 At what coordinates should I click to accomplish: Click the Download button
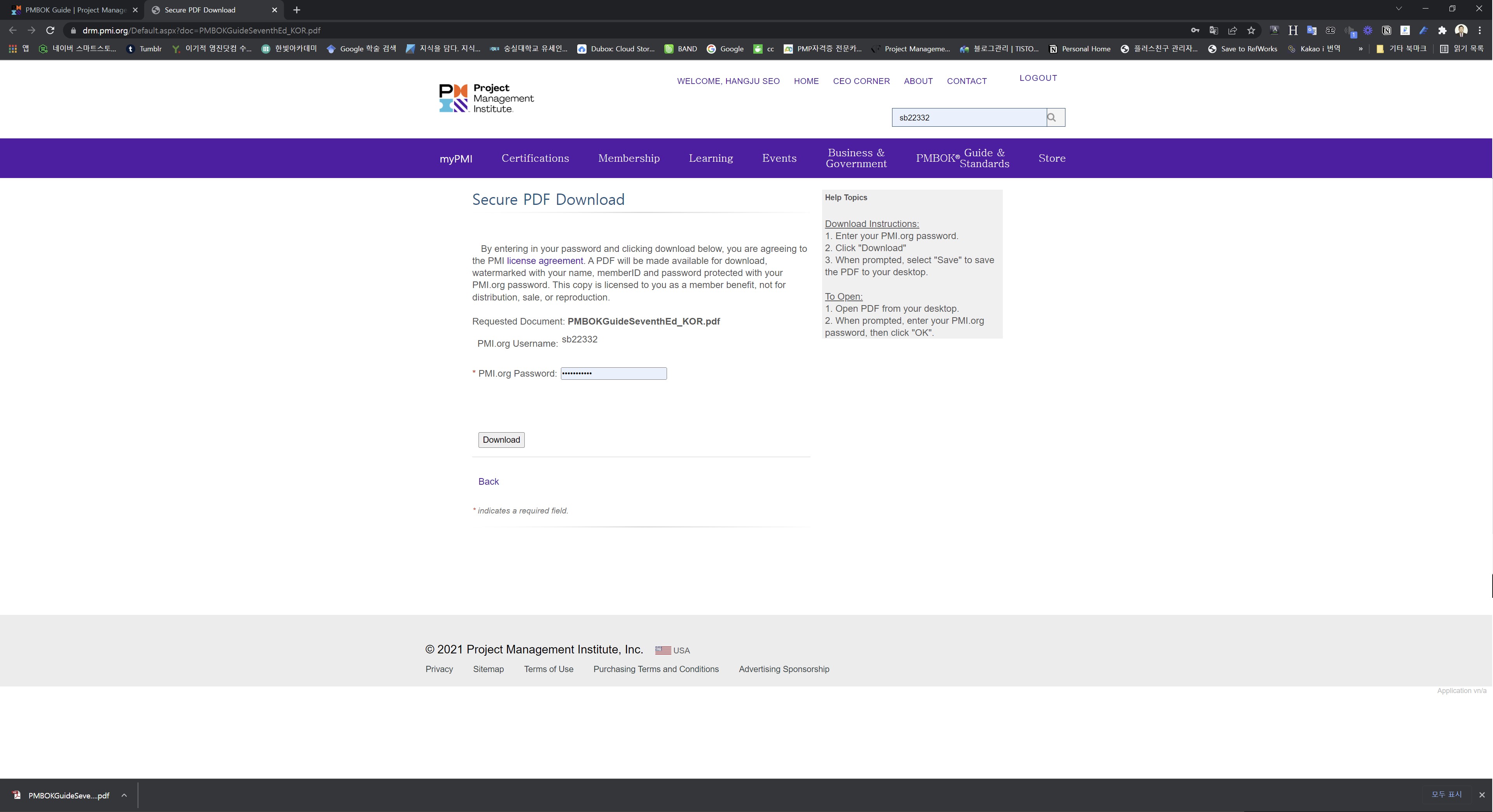pos(501,440)
